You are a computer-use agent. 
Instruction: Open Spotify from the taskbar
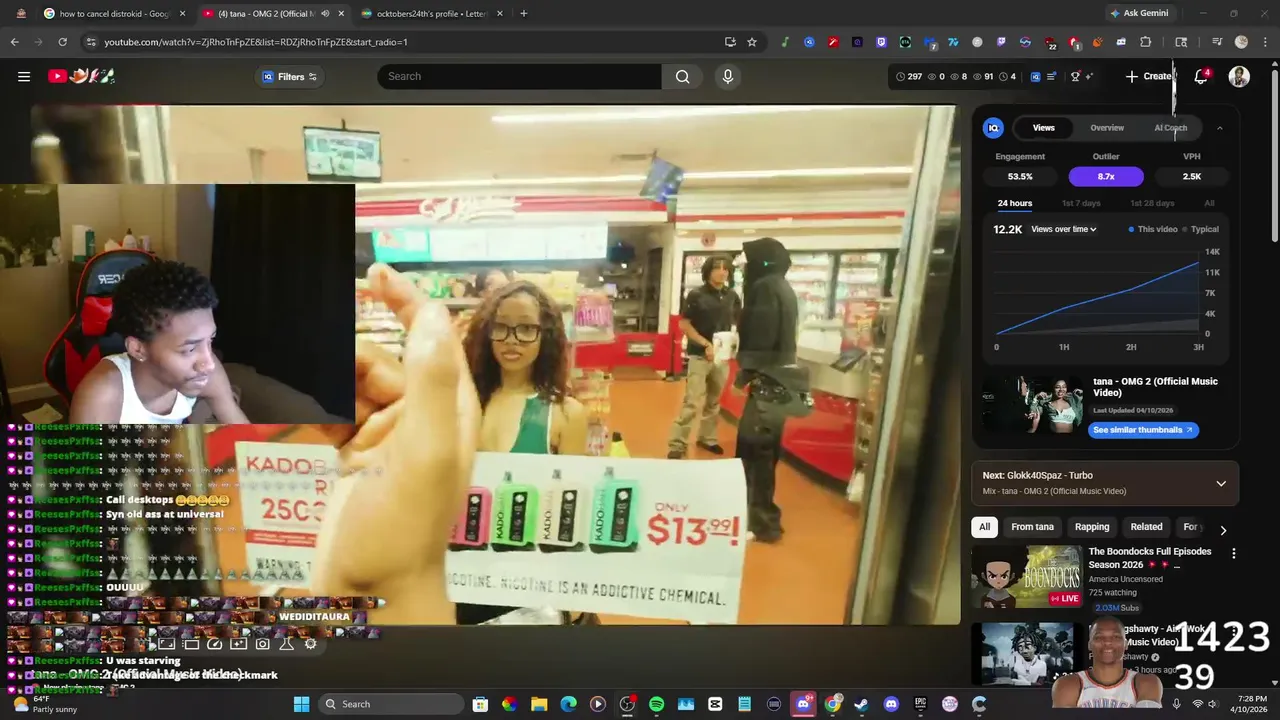point(656,704)
